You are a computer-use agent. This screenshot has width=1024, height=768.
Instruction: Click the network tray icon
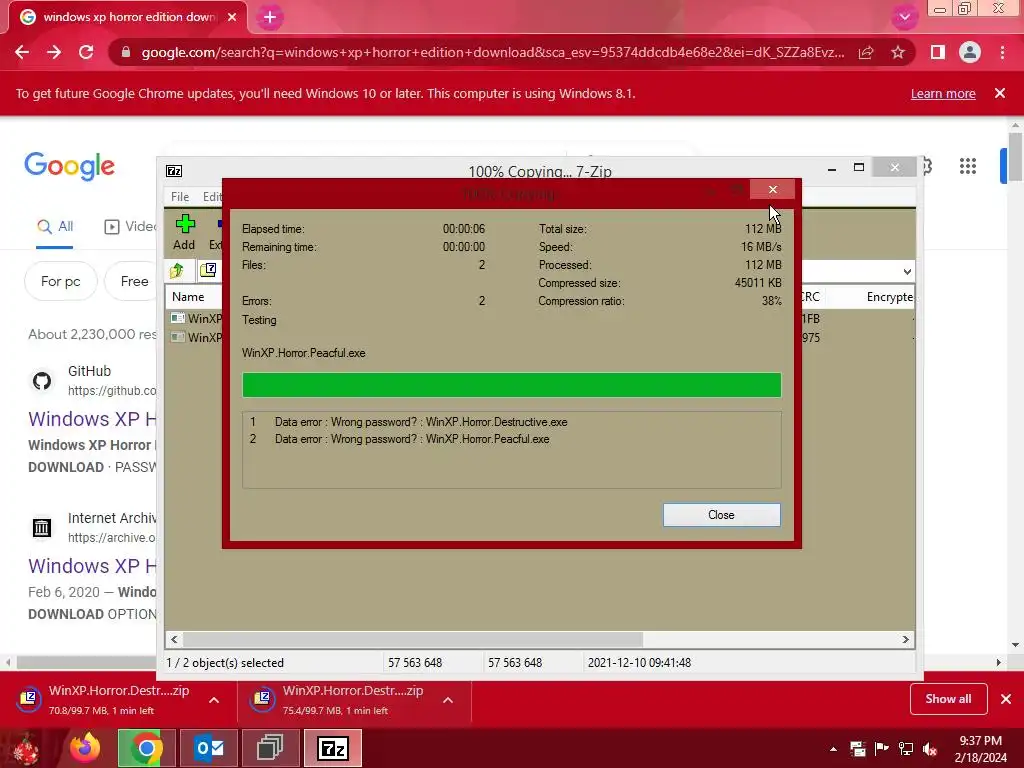906,749
